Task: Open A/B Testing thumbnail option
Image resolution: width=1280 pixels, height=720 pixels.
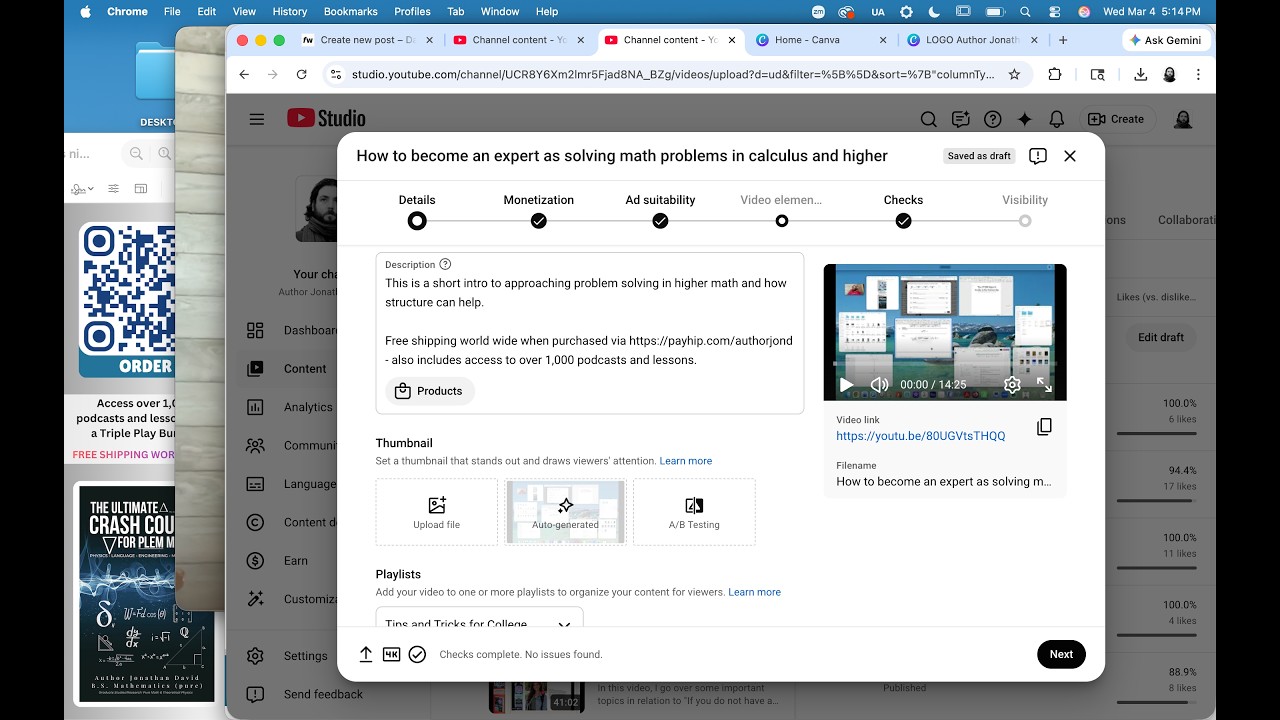Action: (694, 512)
